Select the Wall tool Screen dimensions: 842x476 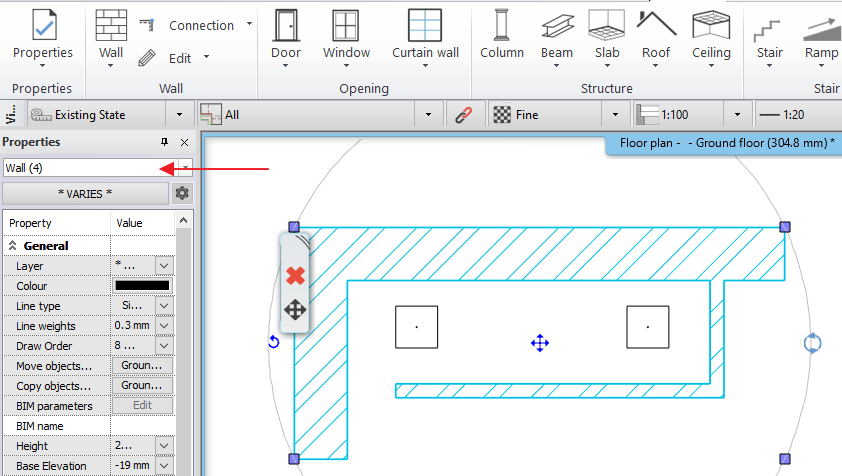click(x=111, y=39)
